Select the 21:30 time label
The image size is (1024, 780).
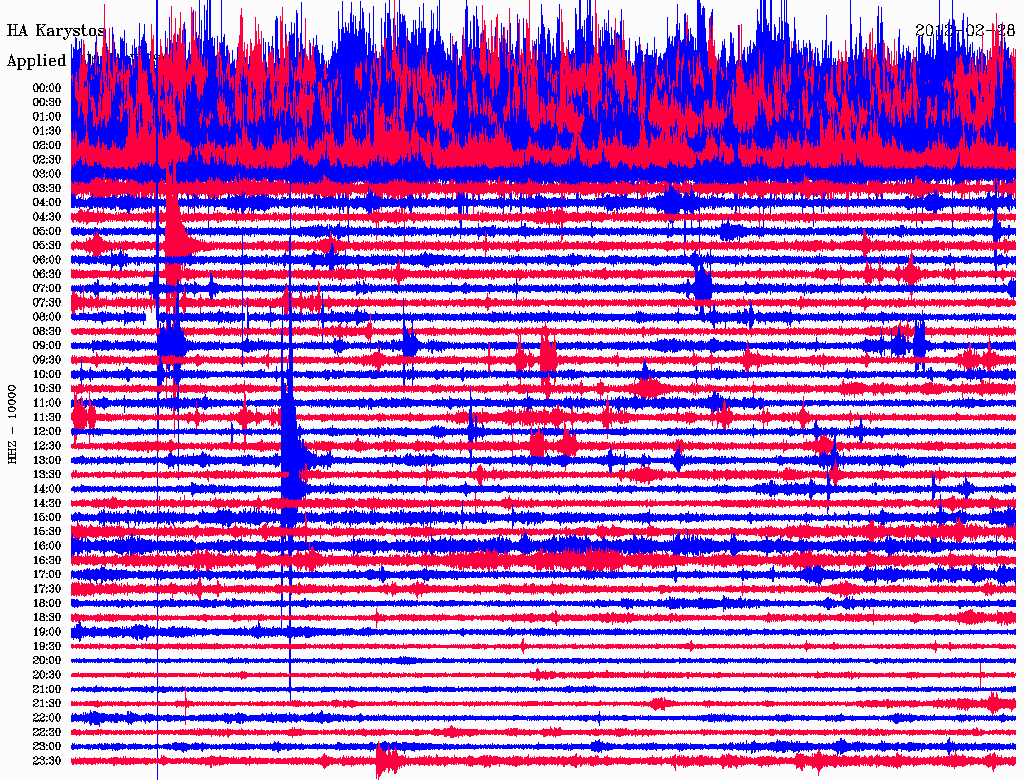pos(47,704)
